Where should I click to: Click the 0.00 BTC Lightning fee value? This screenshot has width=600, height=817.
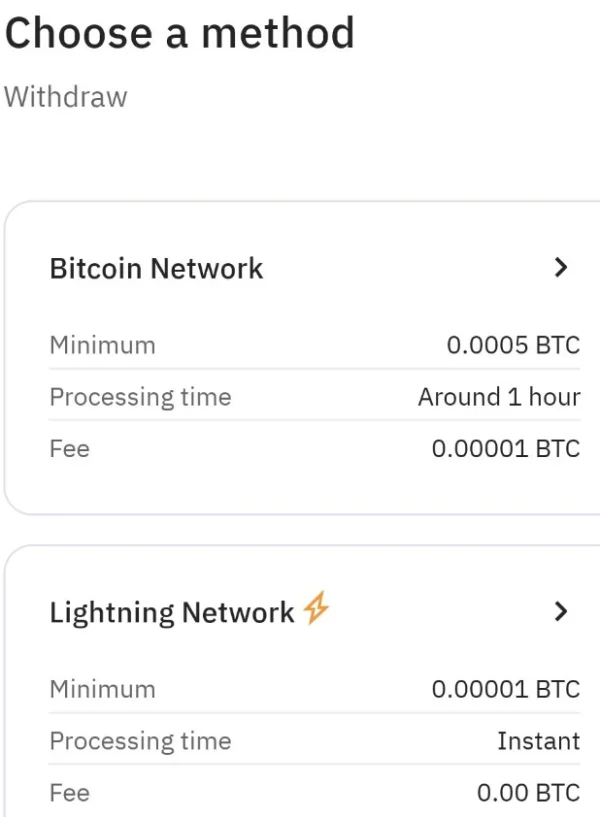(528, 793)
